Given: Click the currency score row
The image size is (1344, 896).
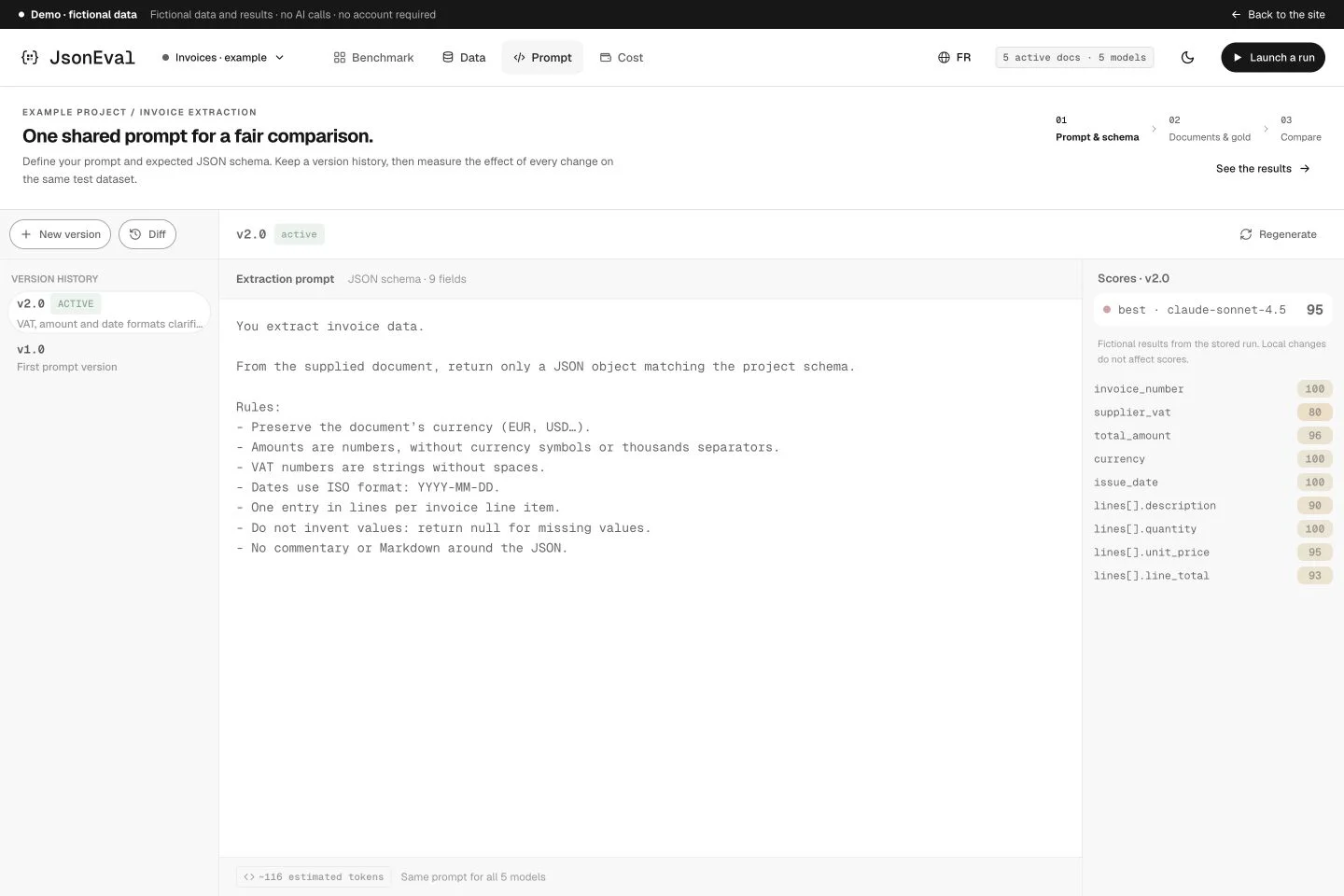Looking at the screenshot, I should point(1212,459).
